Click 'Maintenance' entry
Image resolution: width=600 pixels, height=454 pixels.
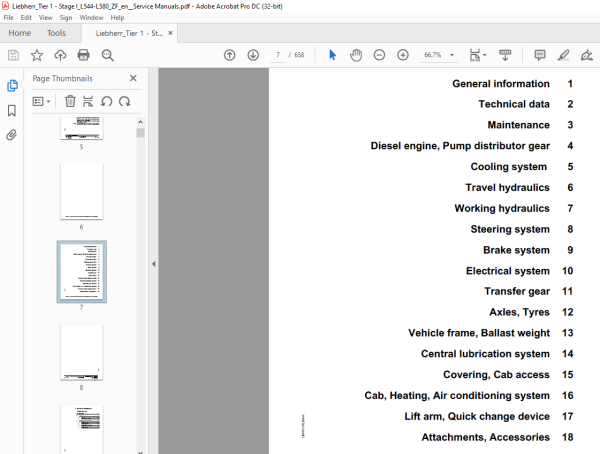pos(518,125)
